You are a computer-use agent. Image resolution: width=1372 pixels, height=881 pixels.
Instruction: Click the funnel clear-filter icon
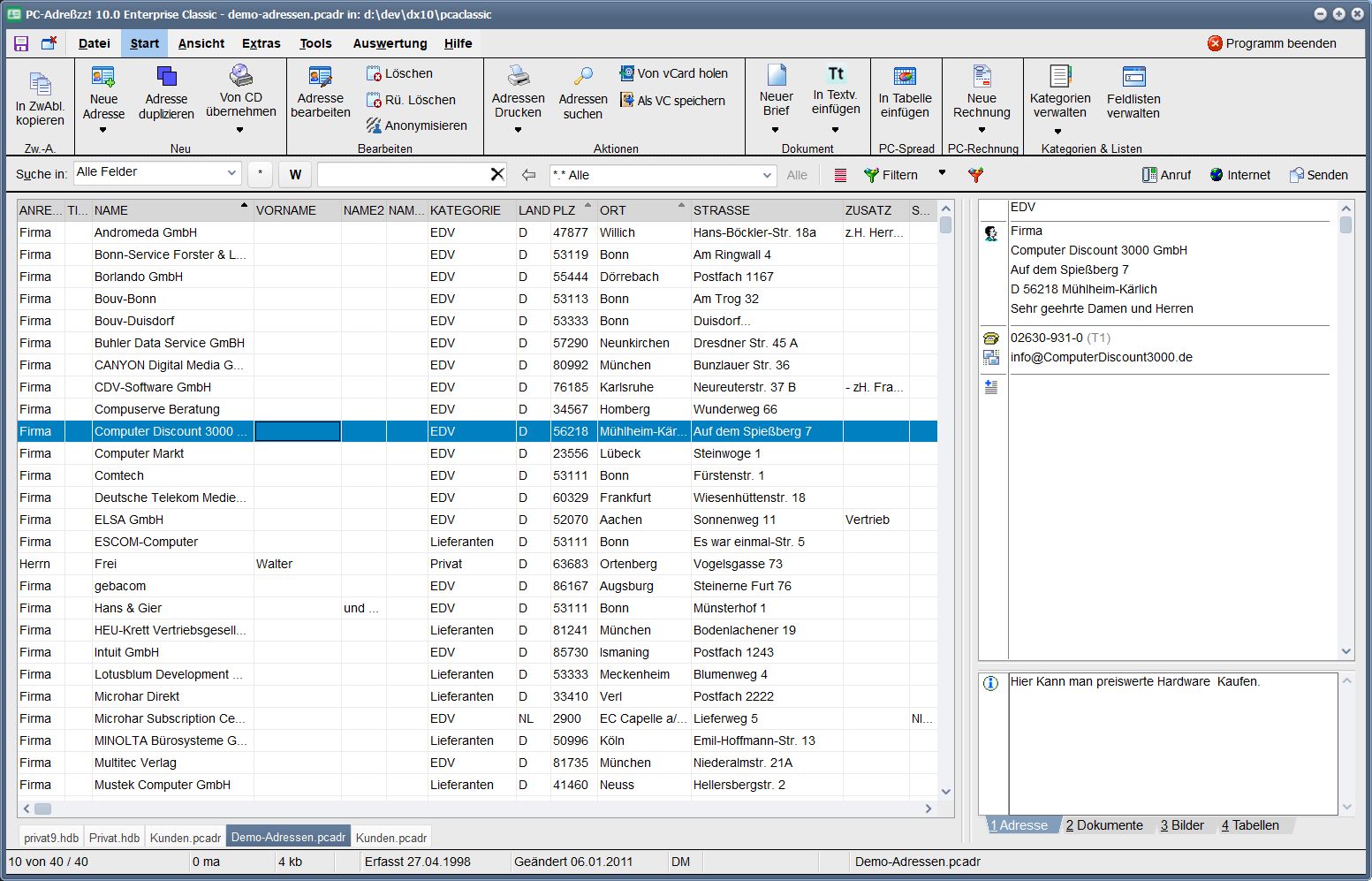click(975, 175)
